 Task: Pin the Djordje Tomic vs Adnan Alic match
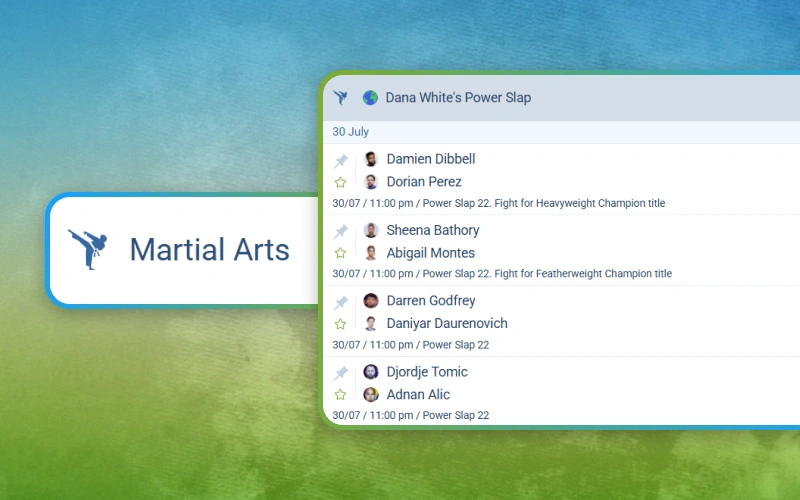click(340, 373)
